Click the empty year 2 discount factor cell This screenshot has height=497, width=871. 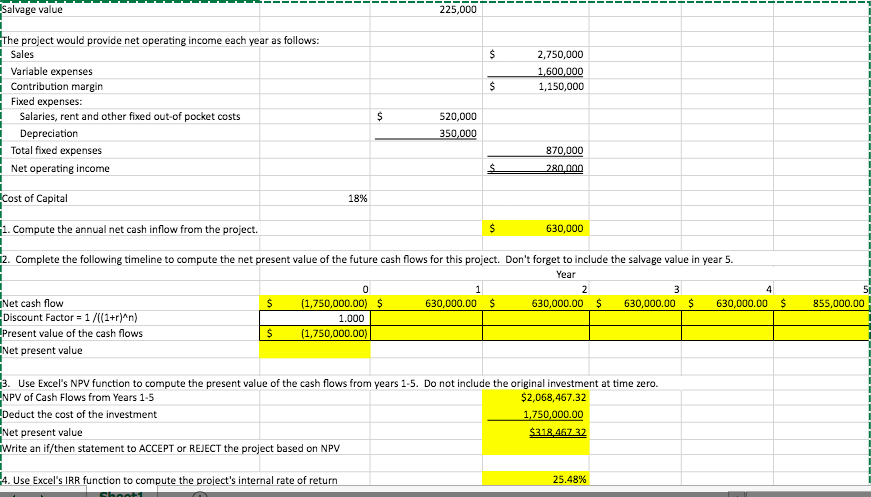535,318
